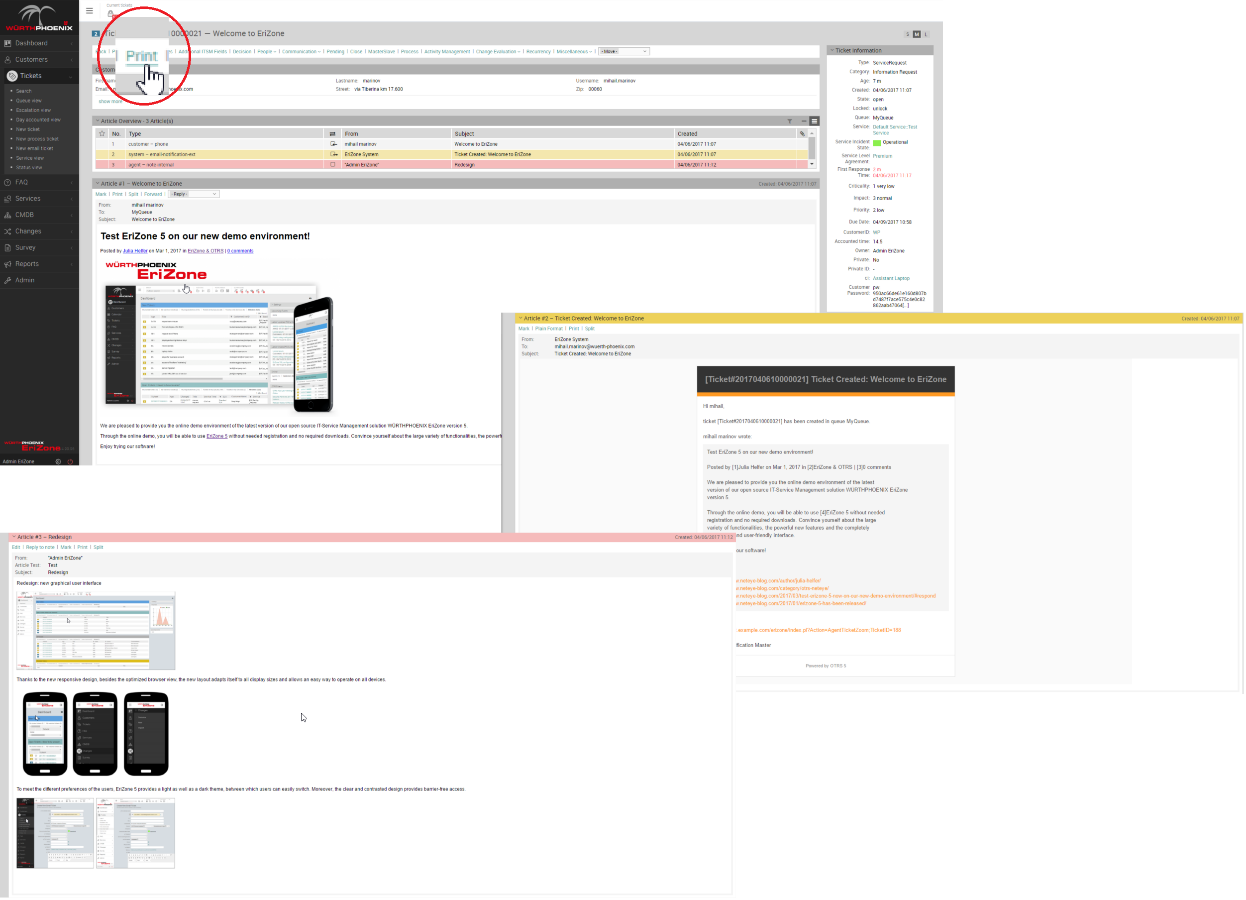Open the Premium service level agreement link
This screenshot has height=900, width=1246.
(882, 156)
